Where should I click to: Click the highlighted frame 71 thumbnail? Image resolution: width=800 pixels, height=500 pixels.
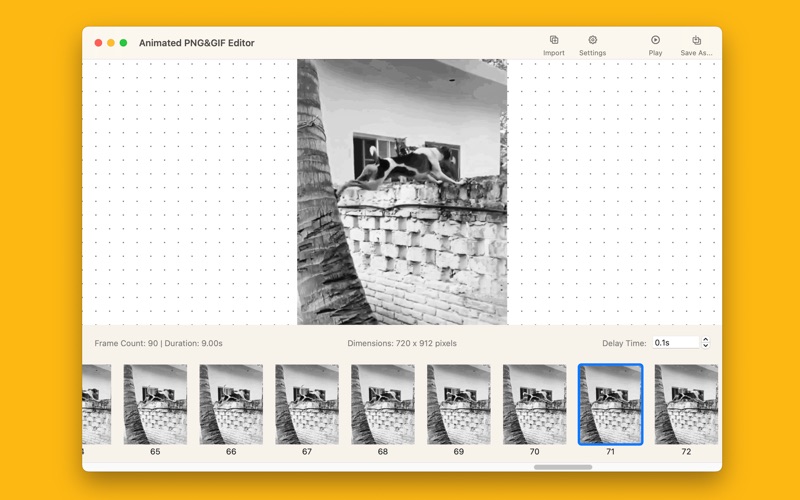coord(610,404)
